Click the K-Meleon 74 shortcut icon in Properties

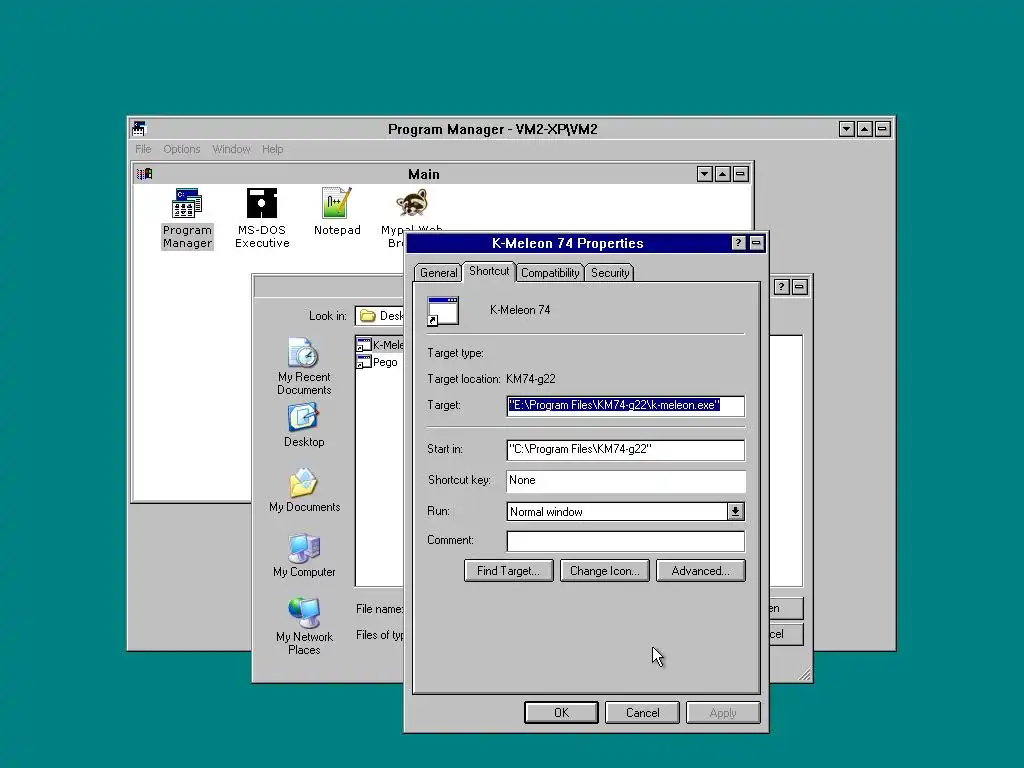click(443, 311)
